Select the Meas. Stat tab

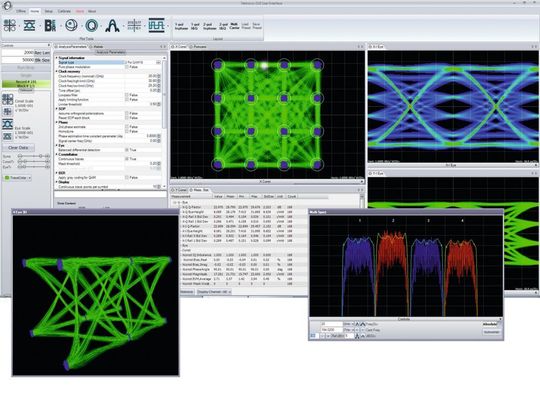(201, 190)
